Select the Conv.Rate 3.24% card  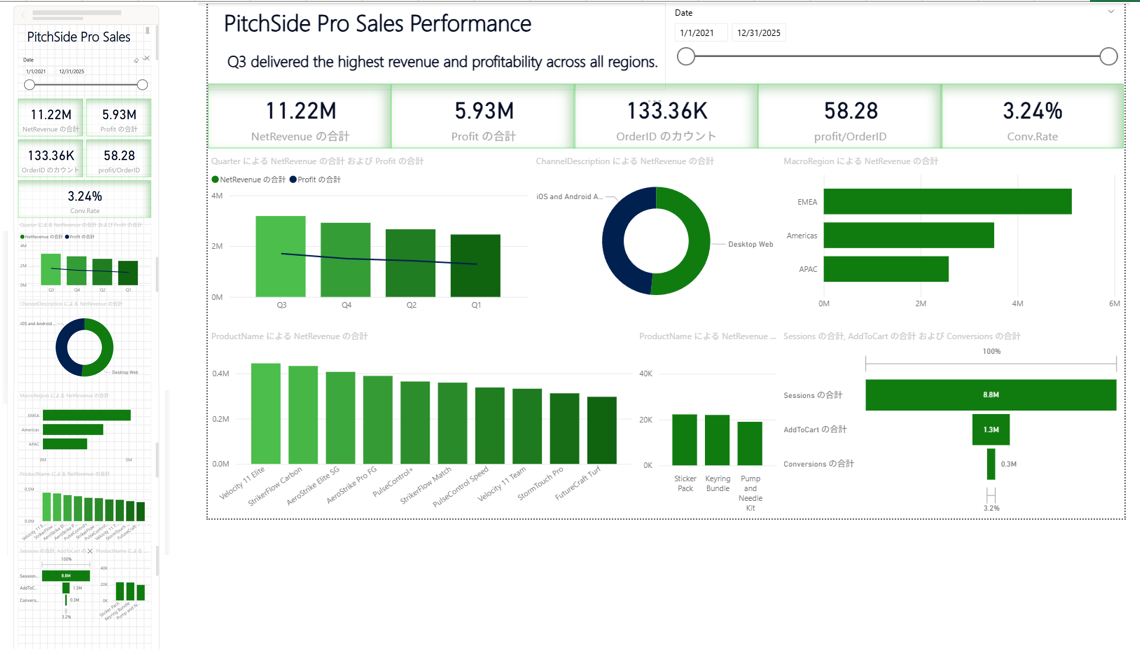click(x=1032, y=116)
